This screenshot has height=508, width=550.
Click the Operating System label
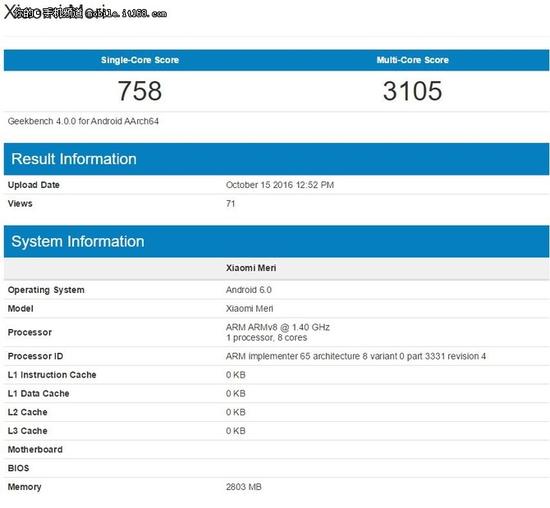(46, 290)
